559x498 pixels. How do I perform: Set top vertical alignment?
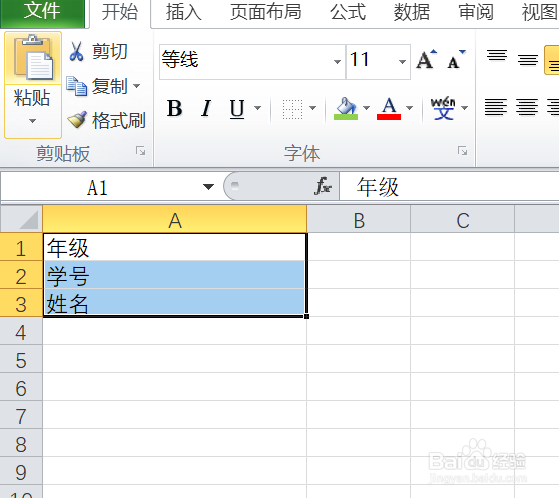click(x=497, y=56)
